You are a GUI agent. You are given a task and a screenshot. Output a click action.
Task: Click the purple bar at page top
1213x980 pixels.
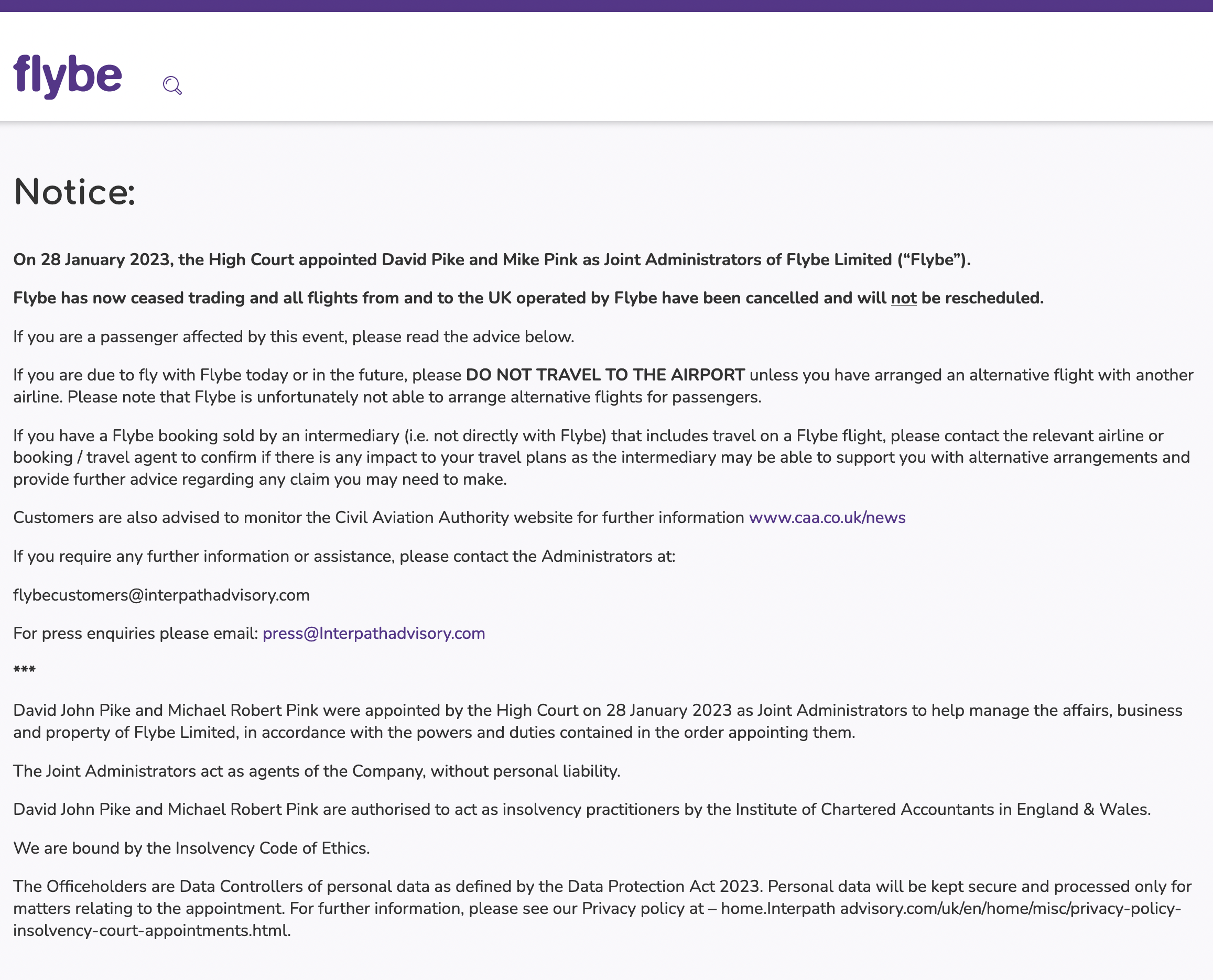point(606,6)
